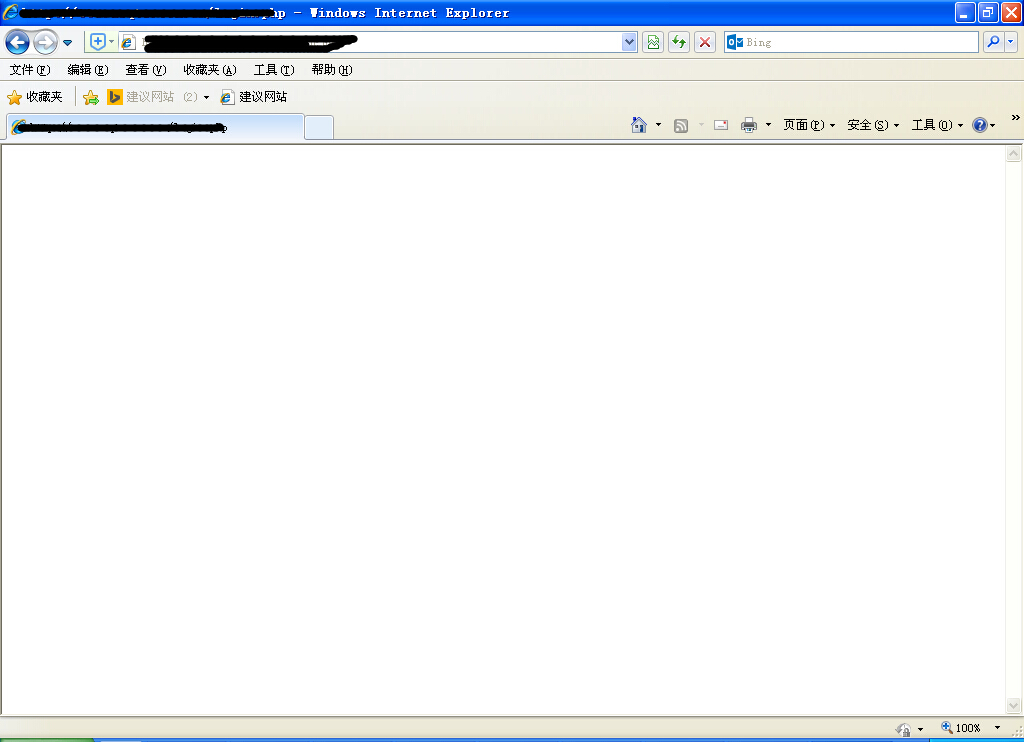This screenshot has height=742, width=1024.
Task: Open the 收藏夹(A) menu
Action: [x=210, y=70]
